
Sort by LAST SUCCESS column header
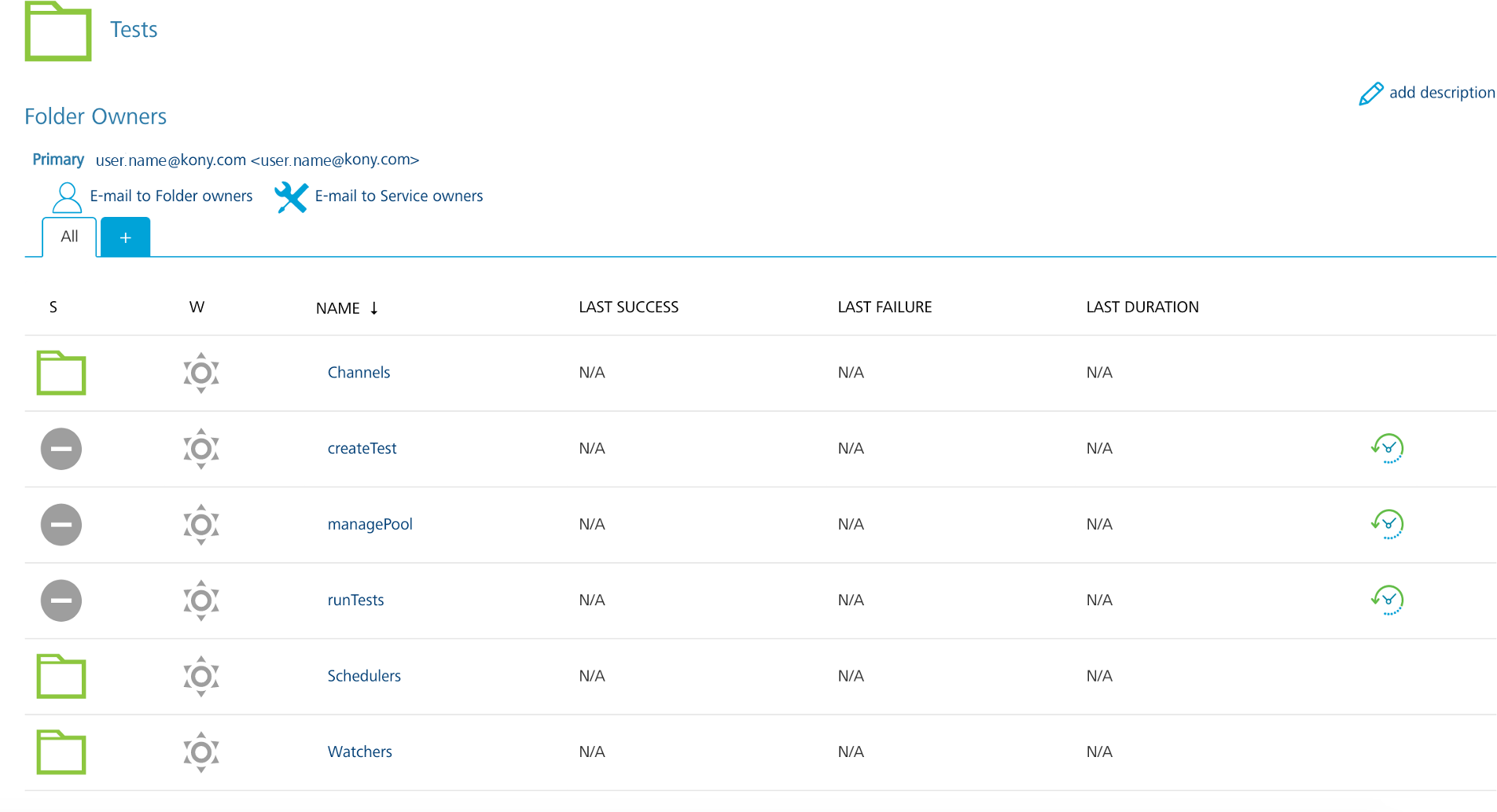click(x=628, y=307)
